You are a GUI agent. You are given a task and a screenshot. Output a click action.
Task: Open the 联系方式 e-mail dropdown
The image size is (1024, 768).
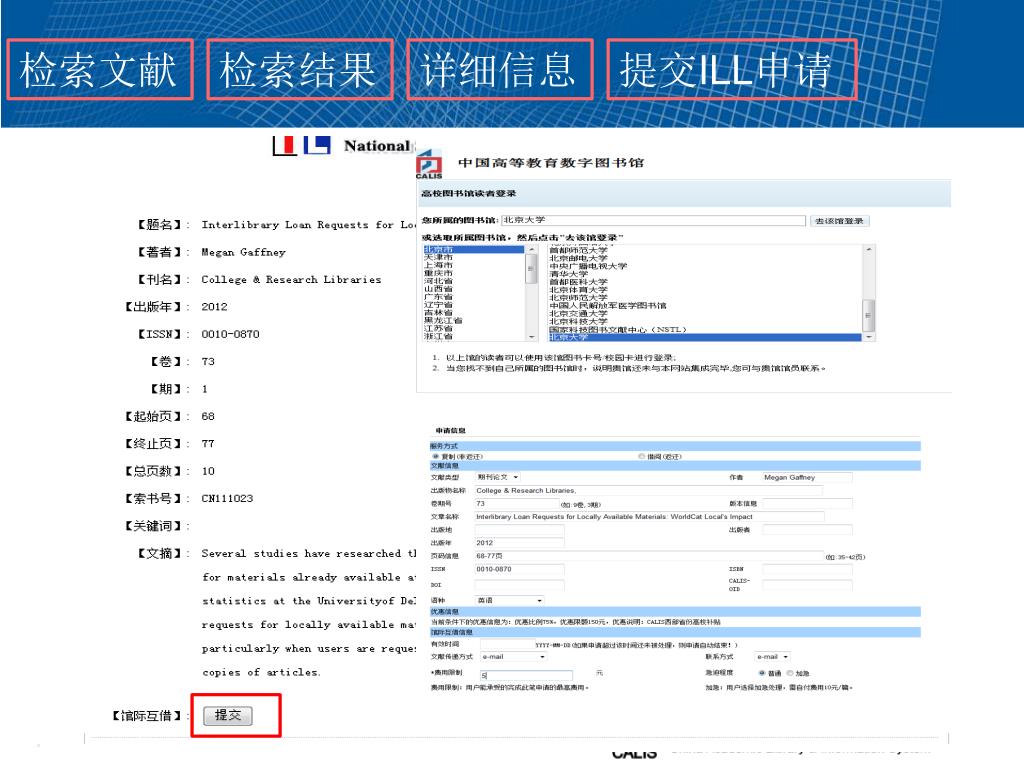pyautogui.click(x=773, y=656)
